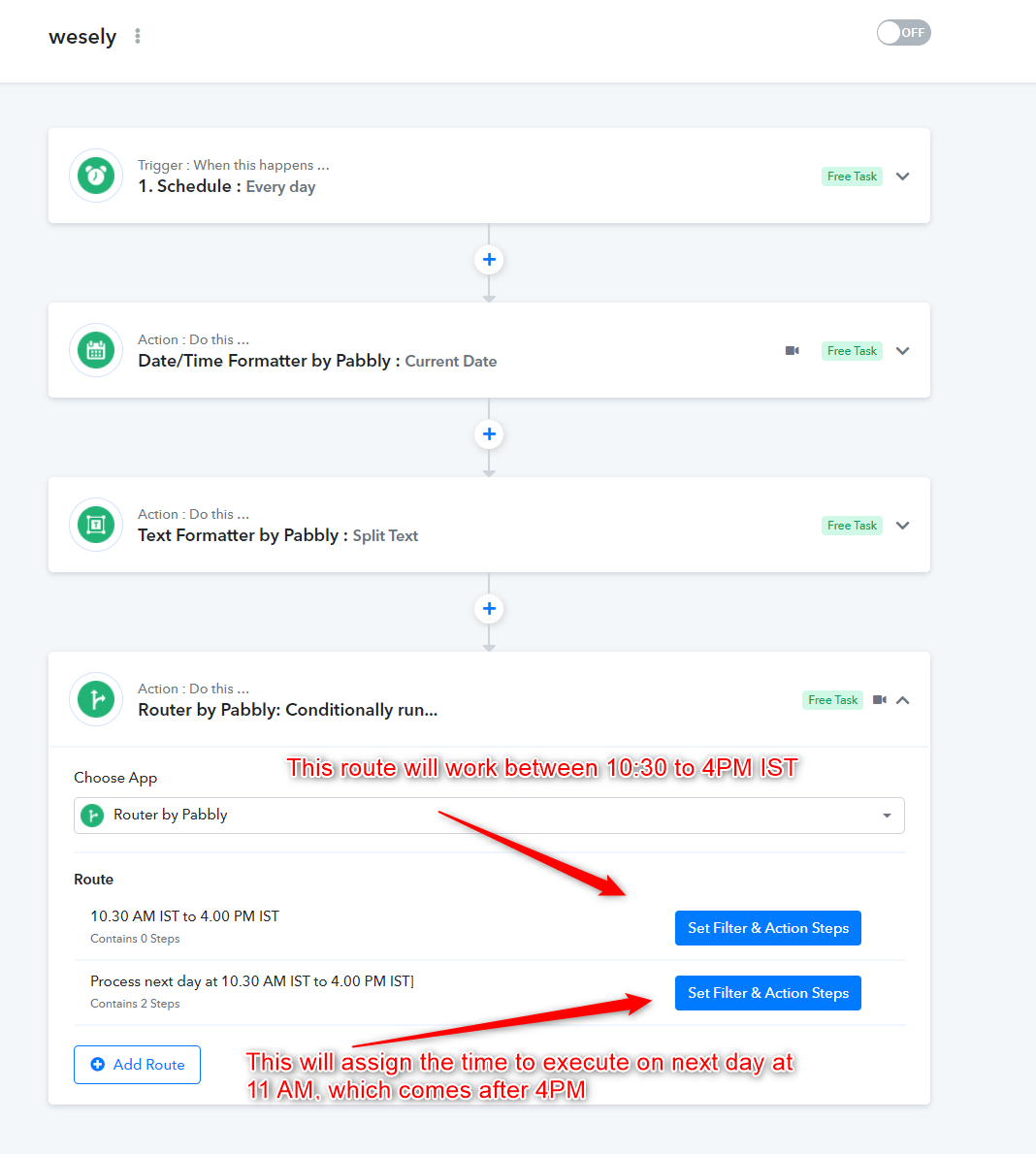Select the Process next day route name
Image resolution: width=1036 pixels, height=1154 pixels.
tap(252, 981)
